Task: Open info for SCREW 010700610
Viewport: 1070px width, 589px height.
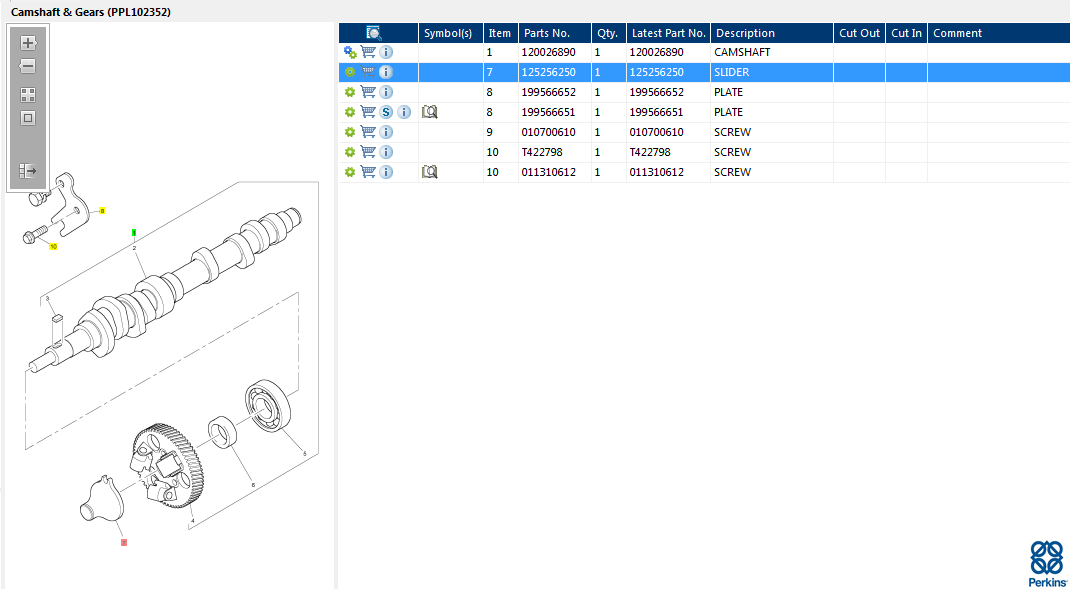Action: tap(386, 132)
